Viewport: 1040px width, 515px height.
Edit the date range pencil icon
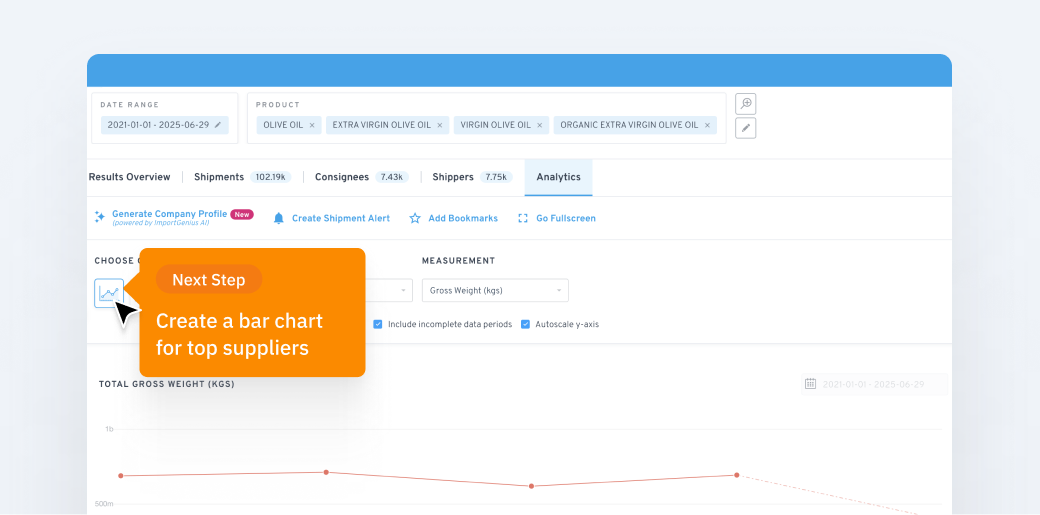pyautogui.click(x=218, y=125)
